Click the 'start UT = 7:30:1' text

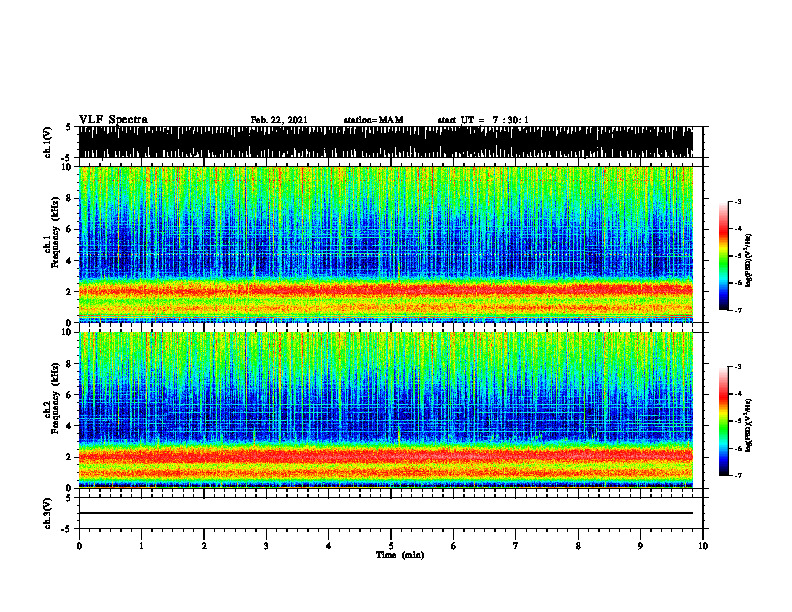(x=483, y=120)
